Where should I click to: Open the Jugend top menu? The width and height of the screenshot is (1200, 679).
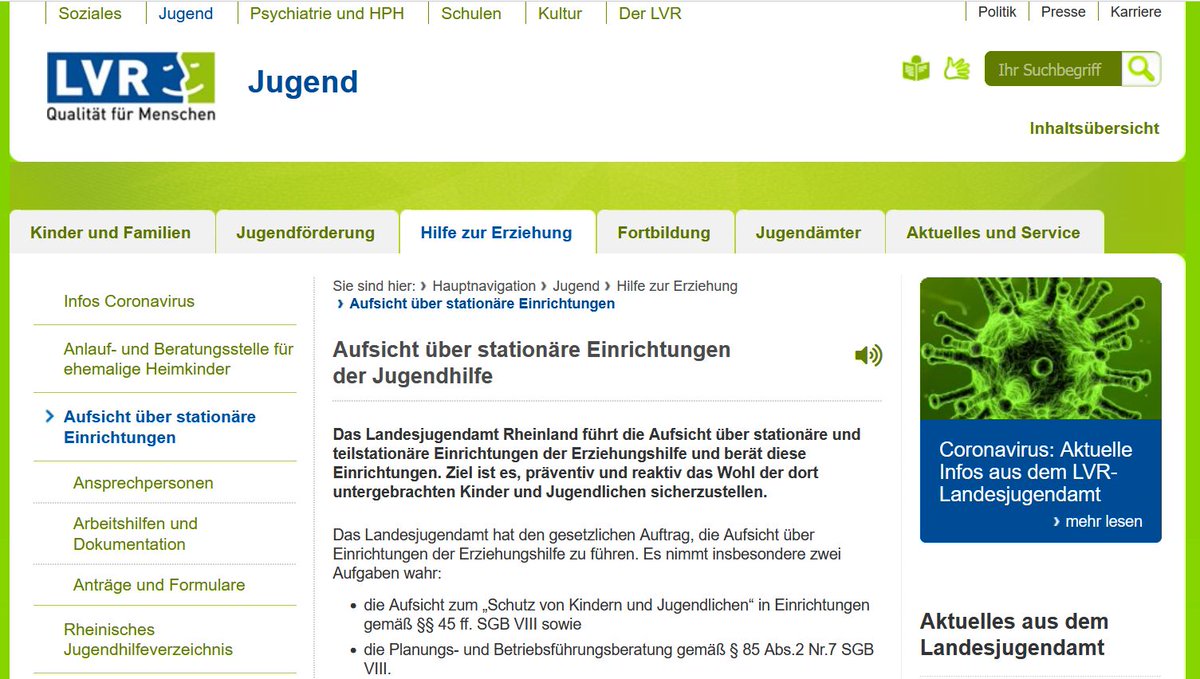point(186,13)
